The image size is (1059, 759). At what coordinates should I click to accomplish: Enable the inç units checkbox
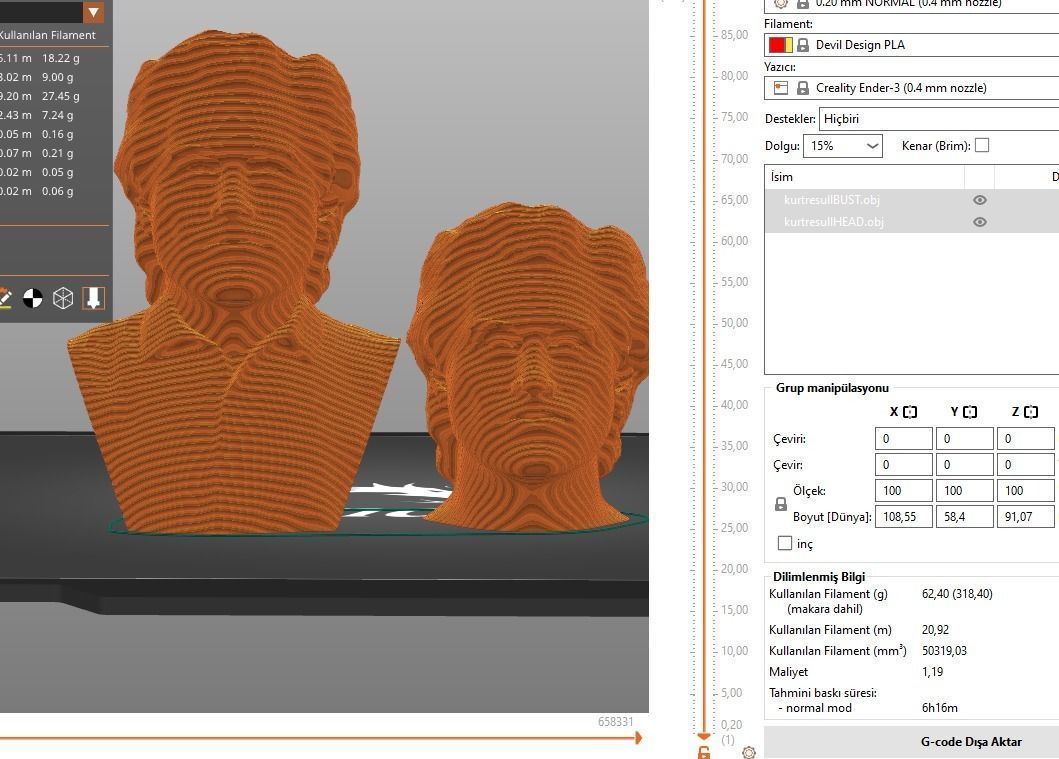pos(785,543)
